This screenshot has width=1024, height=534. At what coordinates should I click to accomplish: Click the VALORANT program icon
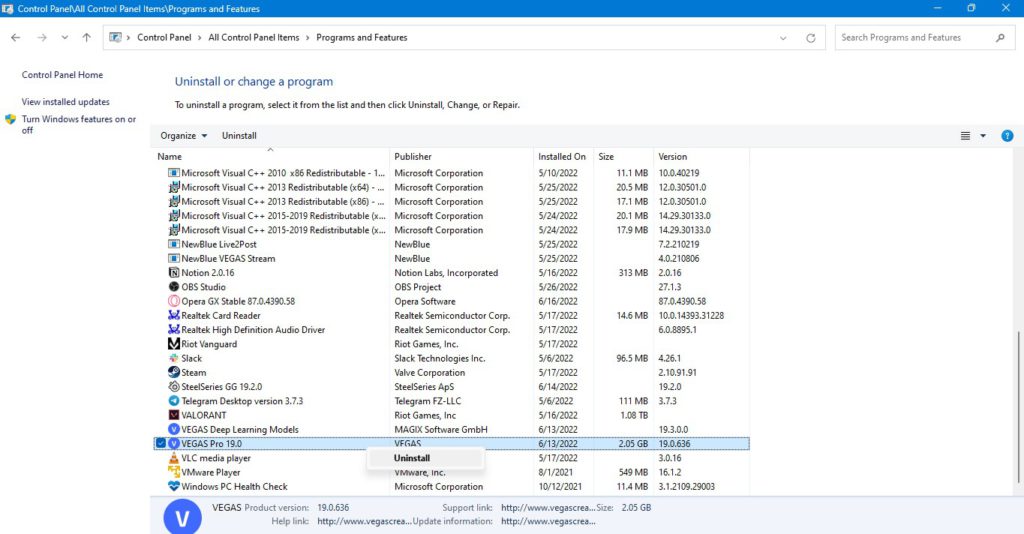(173, 415)
